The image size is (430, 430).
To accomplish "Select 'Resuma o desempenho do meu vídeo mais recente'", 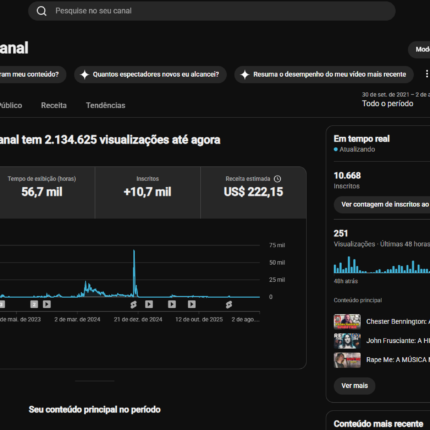I will click(x=324, y=74).
